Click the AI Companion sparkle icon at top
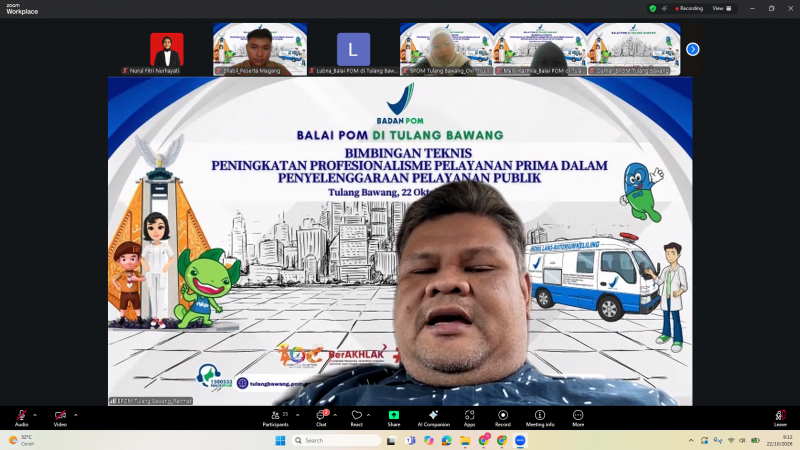 pyautogui.click(x=664, y=8)
